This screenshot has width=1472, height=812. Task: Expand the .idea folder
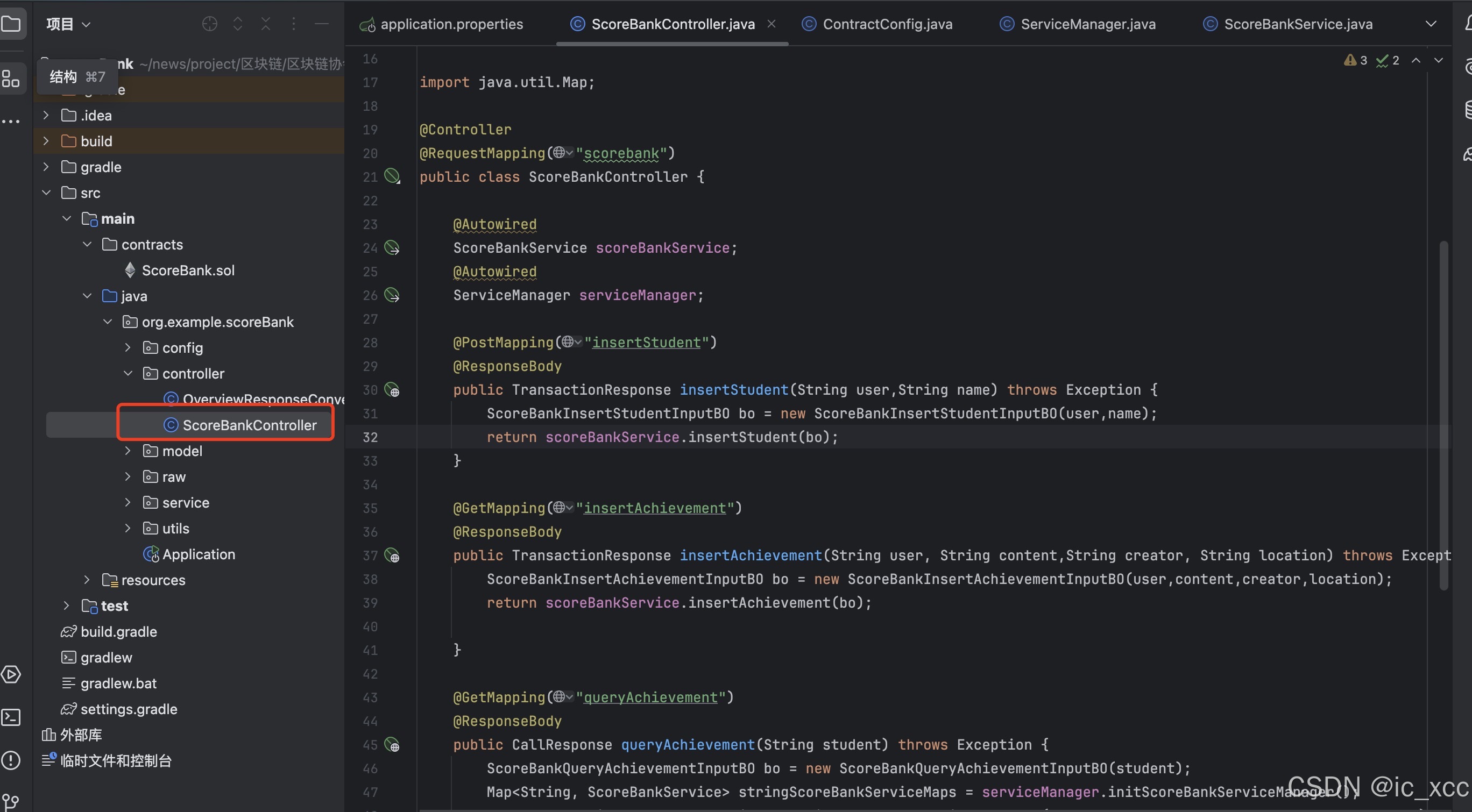[46, 116]
